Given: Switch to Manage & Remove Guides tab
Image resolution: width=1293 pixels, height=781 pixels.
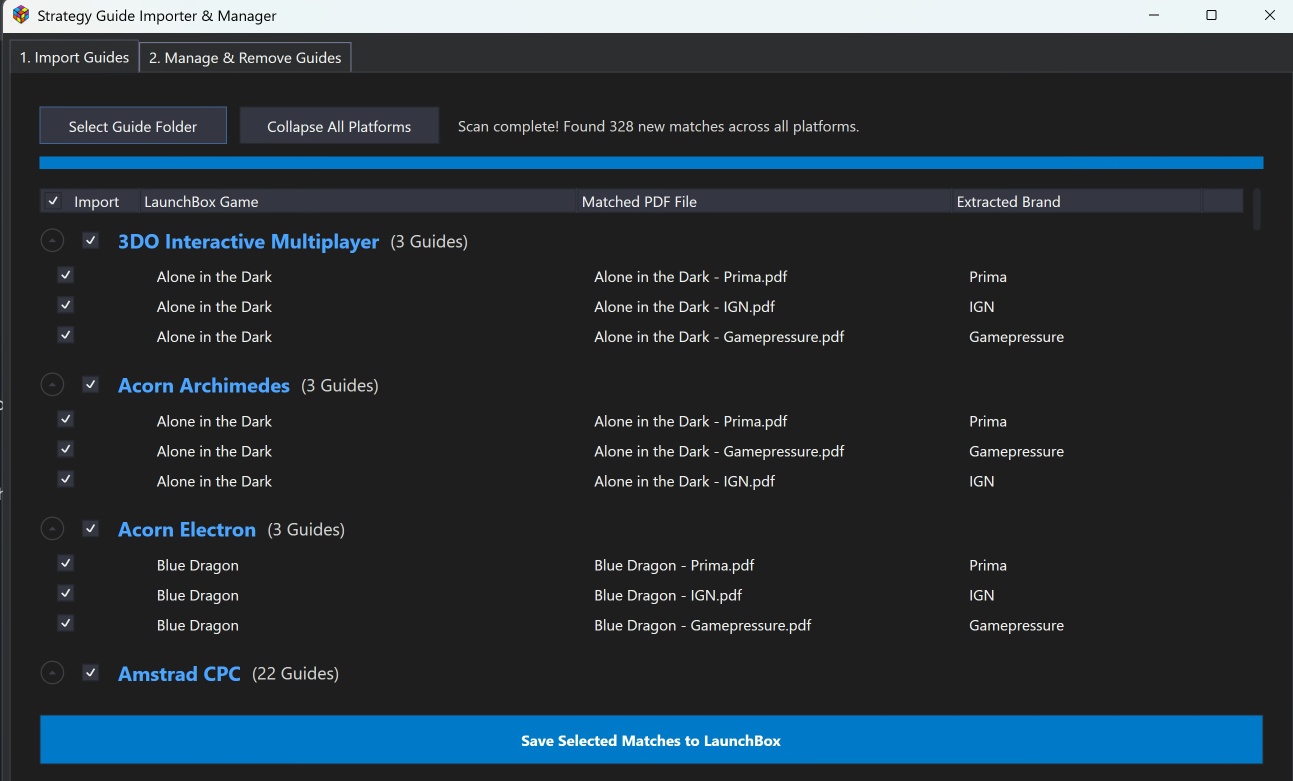Looking at the screenshot, I should coord(245,58).
